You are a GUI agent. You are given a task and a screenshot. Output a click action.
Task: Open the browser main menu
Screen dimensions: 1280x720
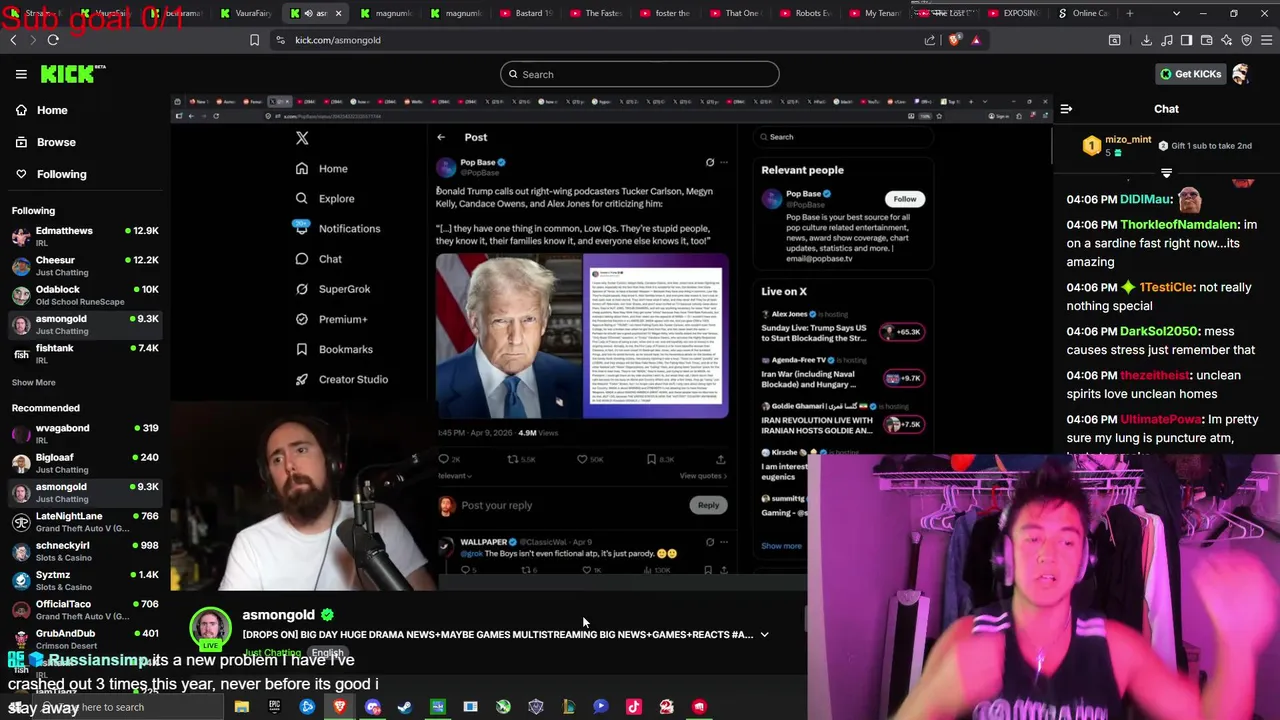(x=1266, y=40)
